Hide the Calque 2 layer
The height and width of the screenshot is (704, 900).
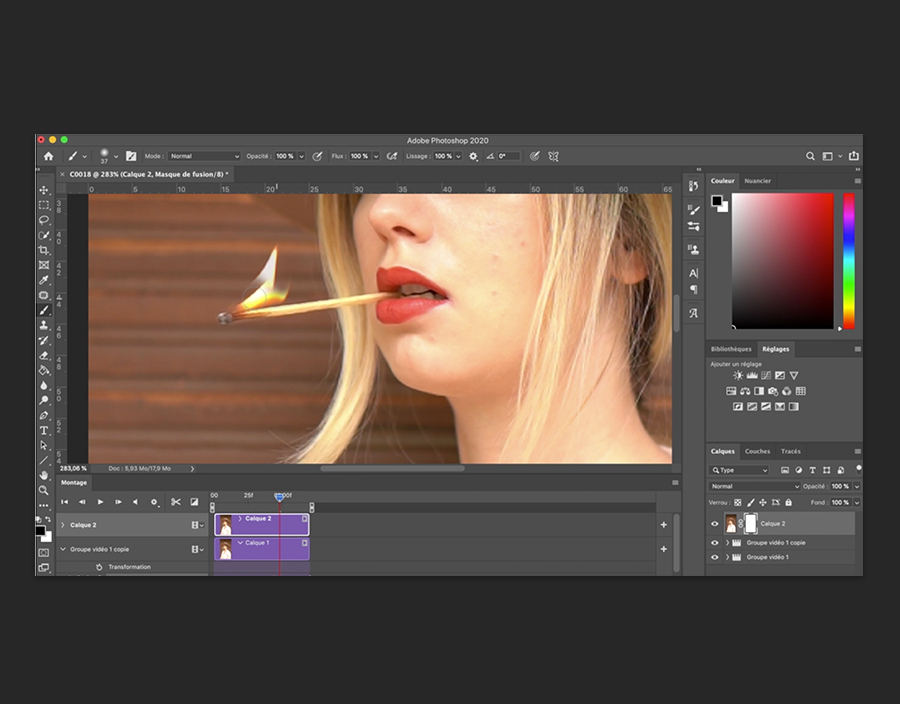(715, 523)
